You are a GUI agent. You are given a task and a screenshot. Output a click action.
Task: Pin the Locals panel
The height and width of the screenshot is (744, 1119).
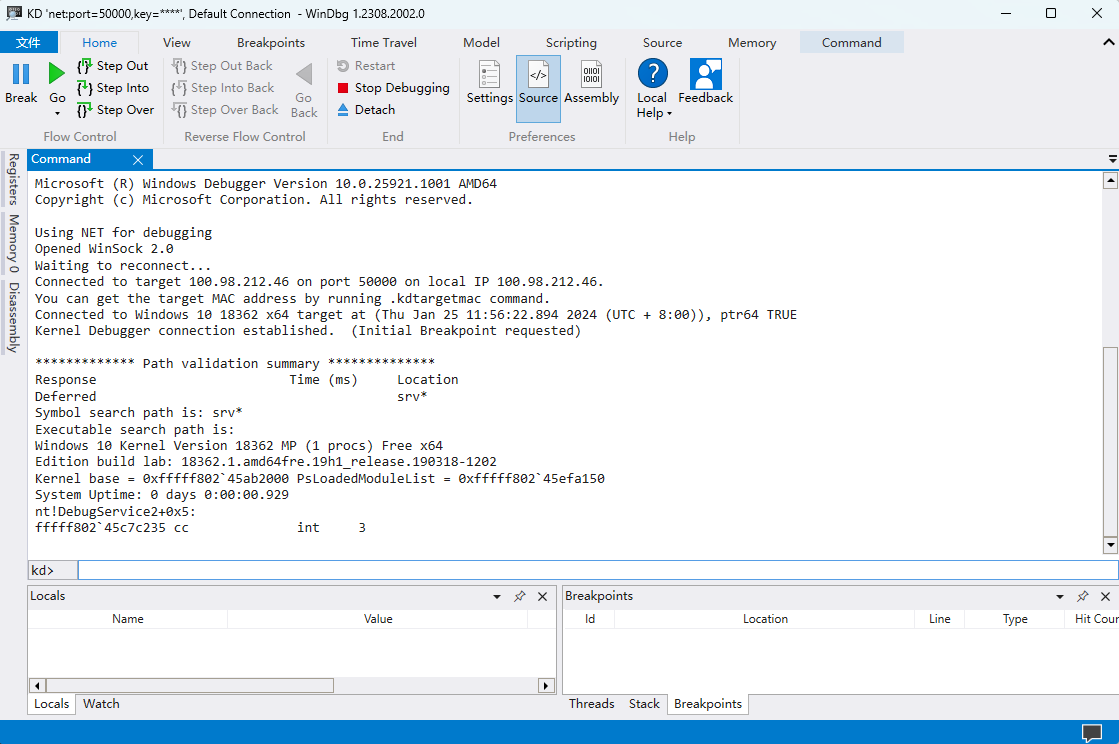tap(519, 596)
